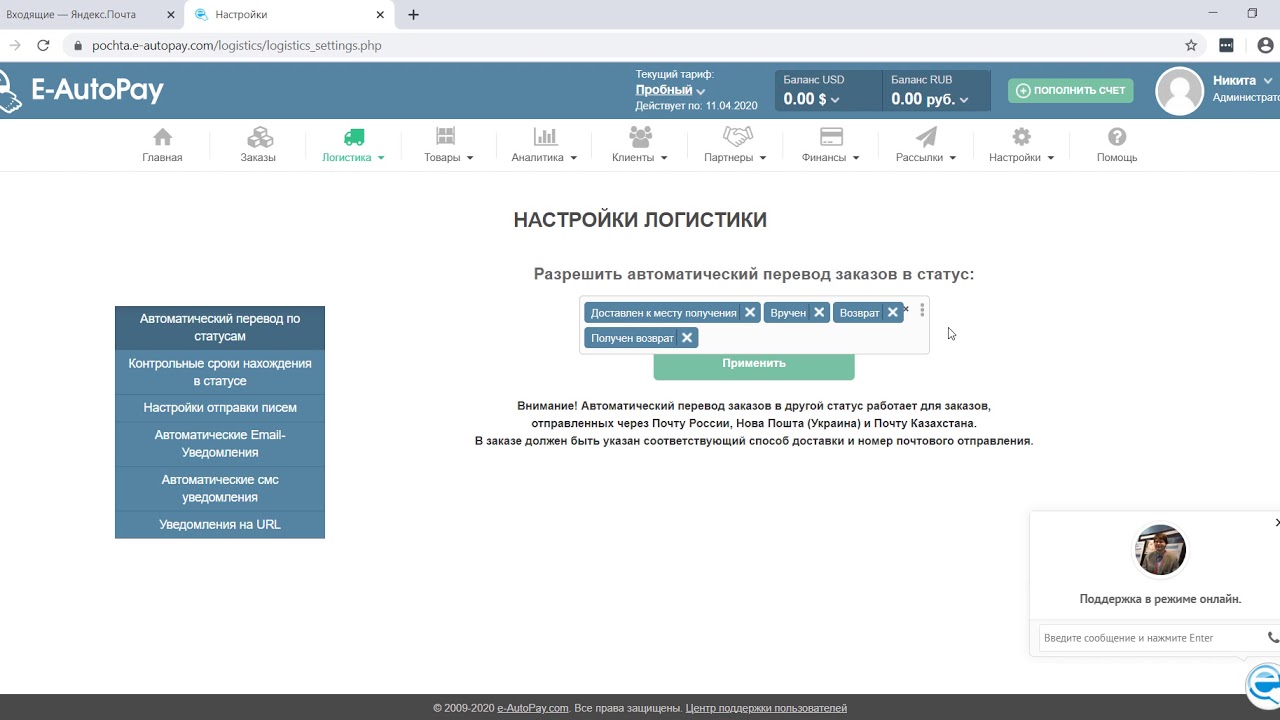1280x720 pixels.
Task: Click the Клиенты people icon
Action: click(640, 137)
